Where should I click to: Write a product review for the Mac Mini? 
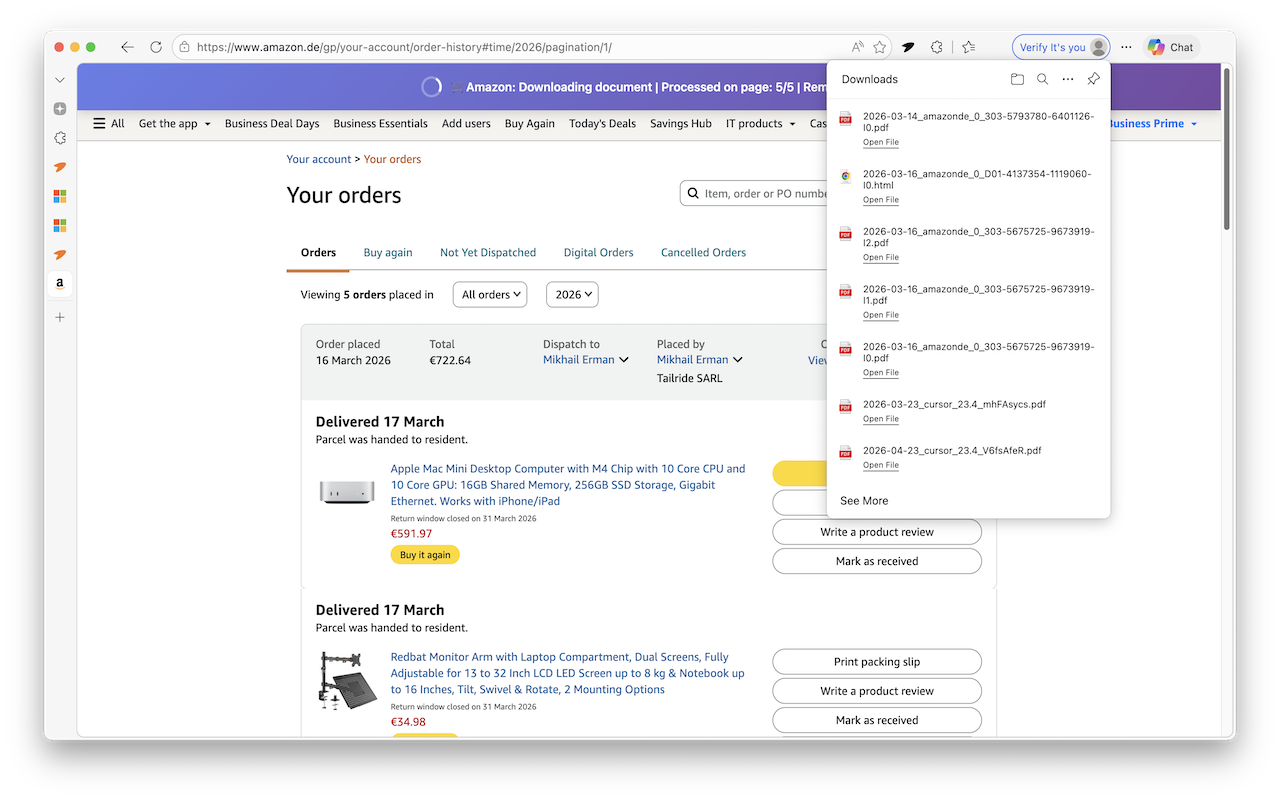pos(877,532)
